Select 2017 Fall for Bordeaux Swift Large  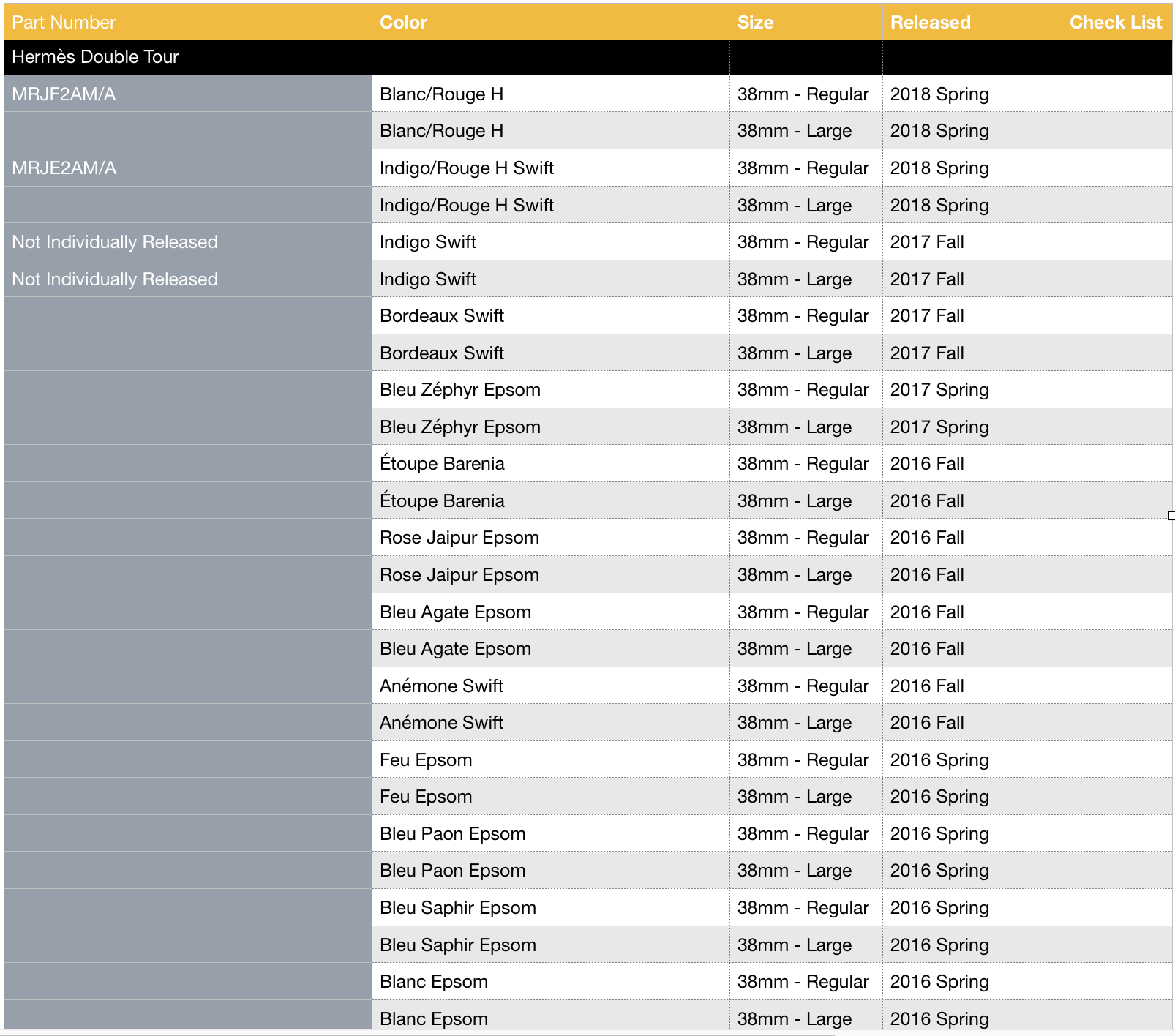(927, 353)
